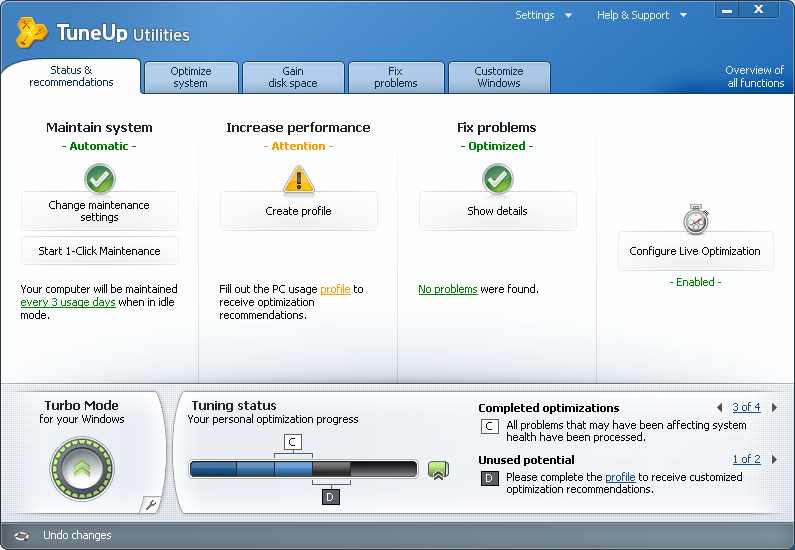Screen dimensions: 795x550
Task: Click the D marker below the progress bar
Action: click(x=331, y=497)
